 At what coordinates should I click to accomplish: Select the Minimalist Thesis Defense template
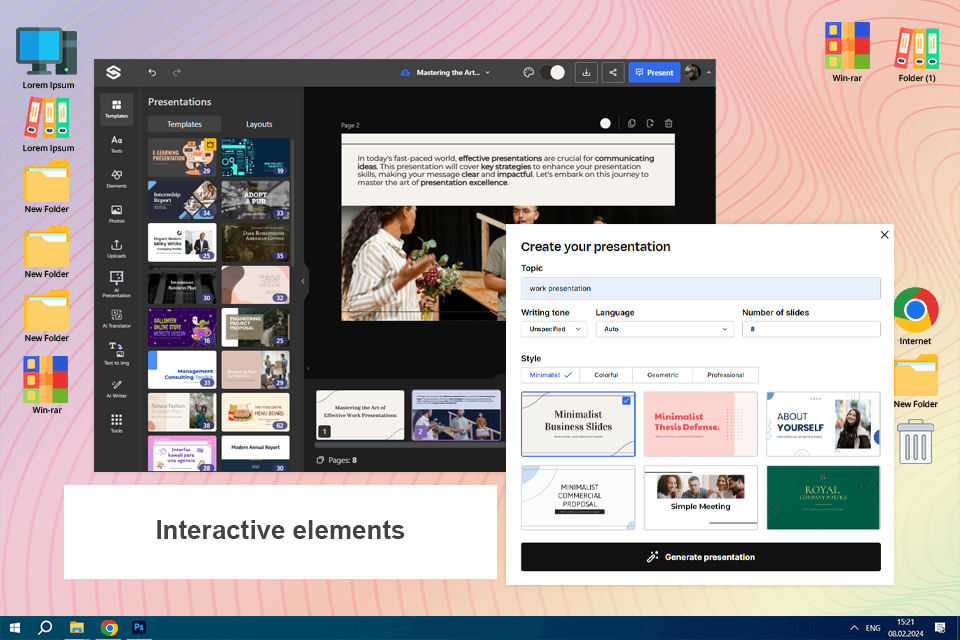click(x=700, y=424)
